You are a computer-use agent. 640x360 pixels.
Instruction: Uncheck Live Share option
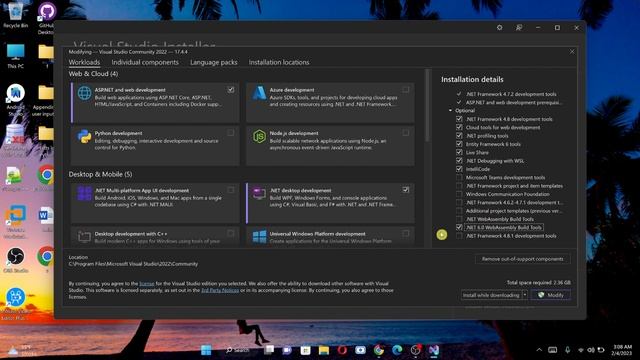tap(459, 152)
